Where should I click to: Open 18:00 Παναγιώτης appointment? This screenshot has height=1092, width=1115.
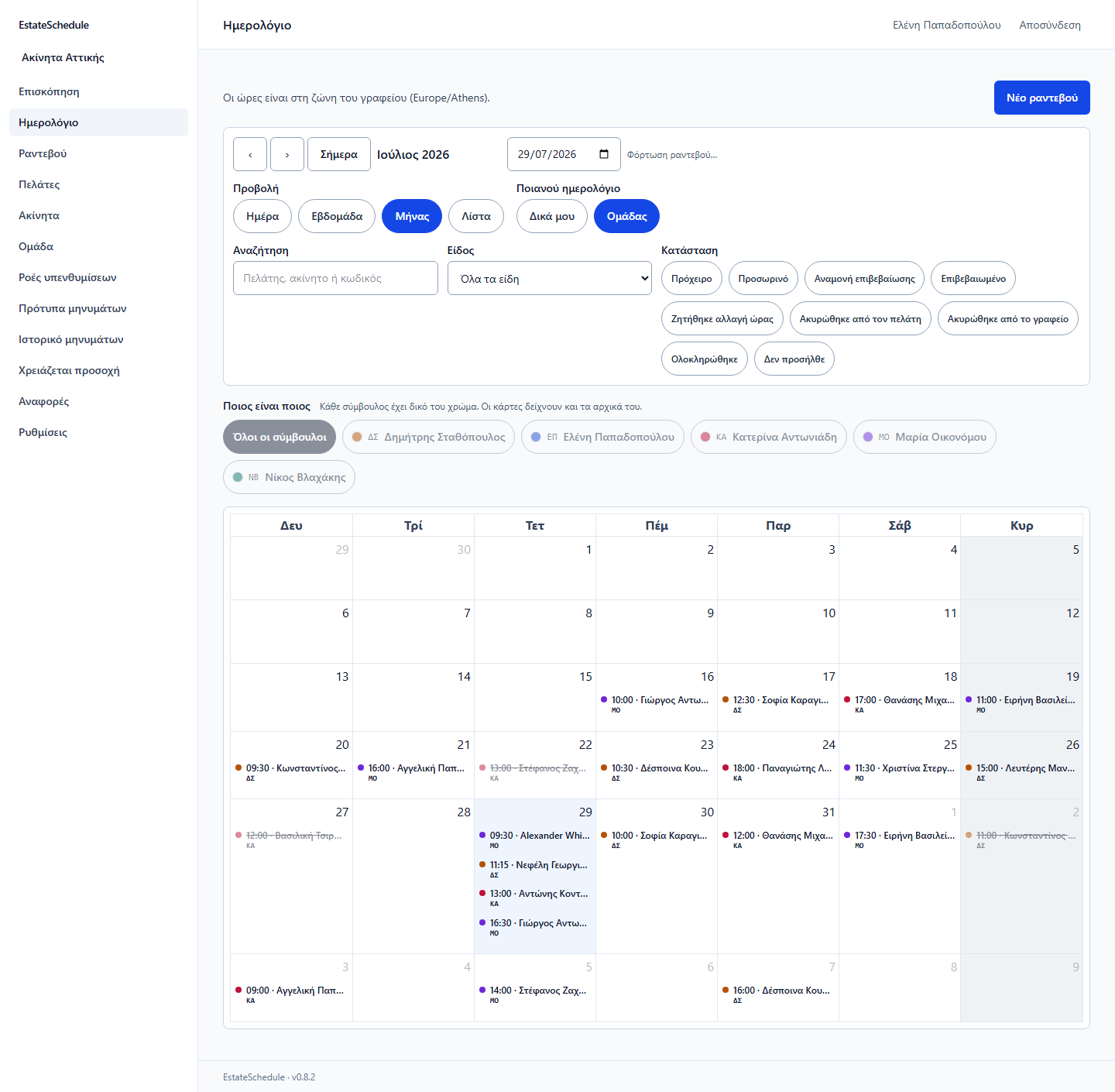point(778,772)
